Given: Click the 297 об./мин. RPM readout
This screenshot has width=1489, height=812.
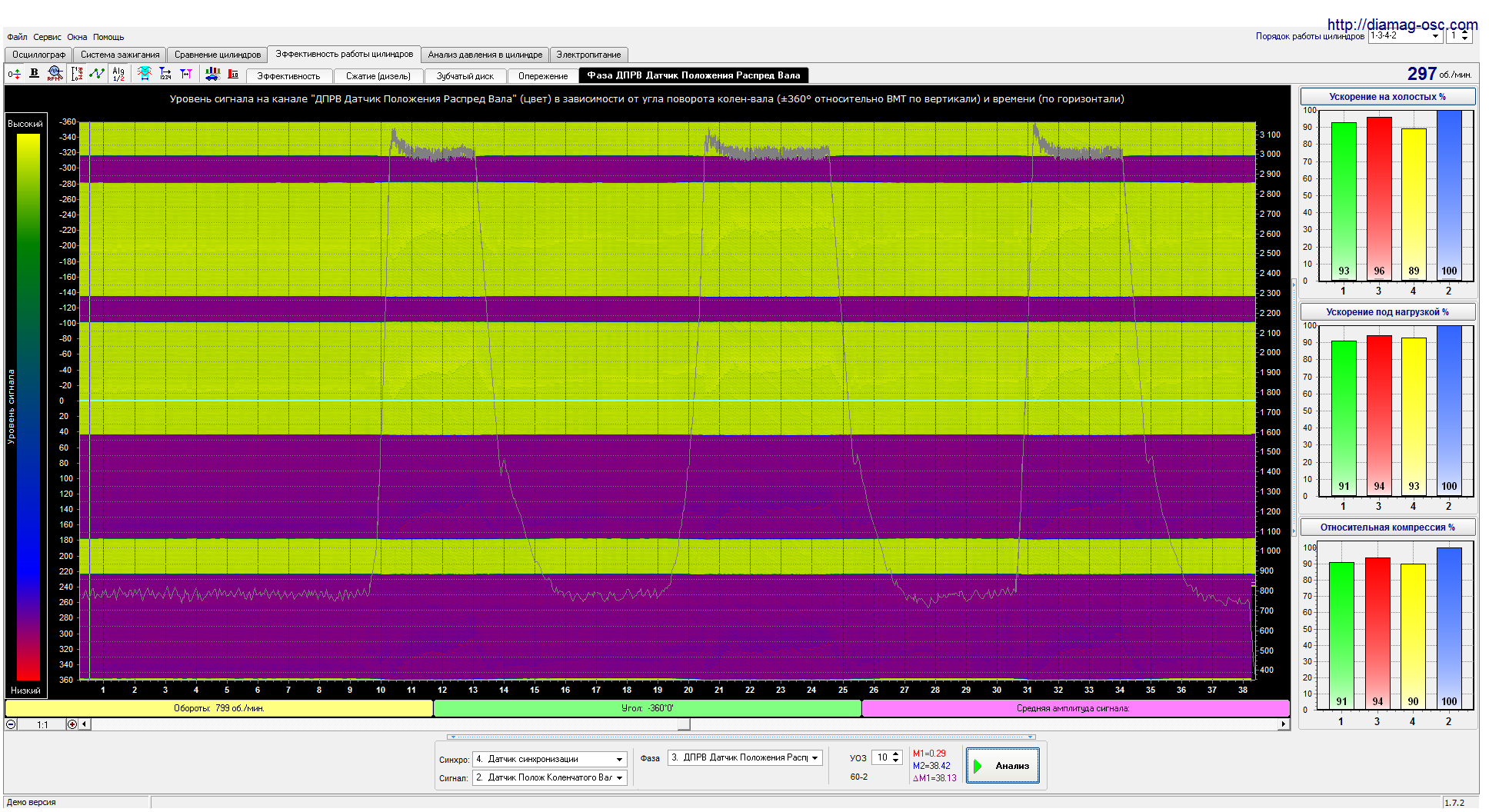Looking at the screenshot, I should click(1439, 74).
